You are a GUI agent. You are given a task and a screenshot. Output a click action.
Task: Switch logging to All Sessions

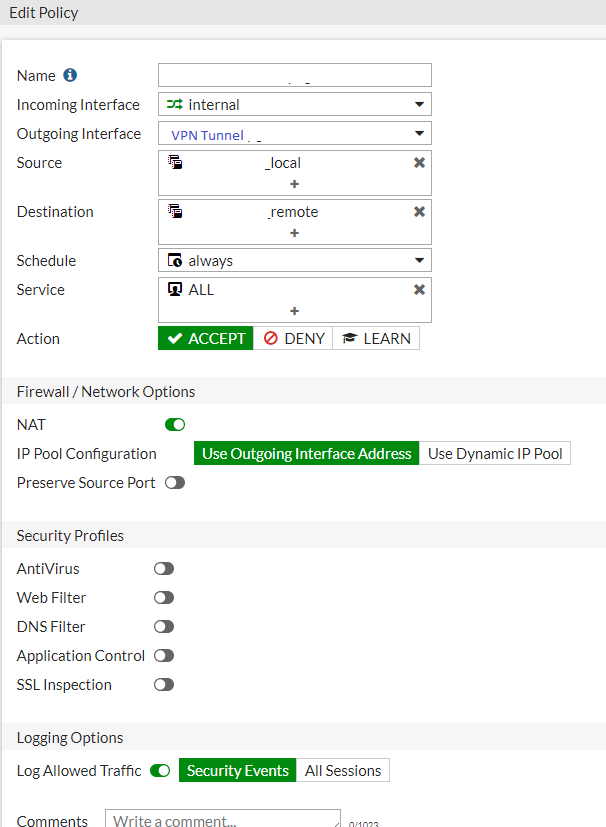click(343, 771)
